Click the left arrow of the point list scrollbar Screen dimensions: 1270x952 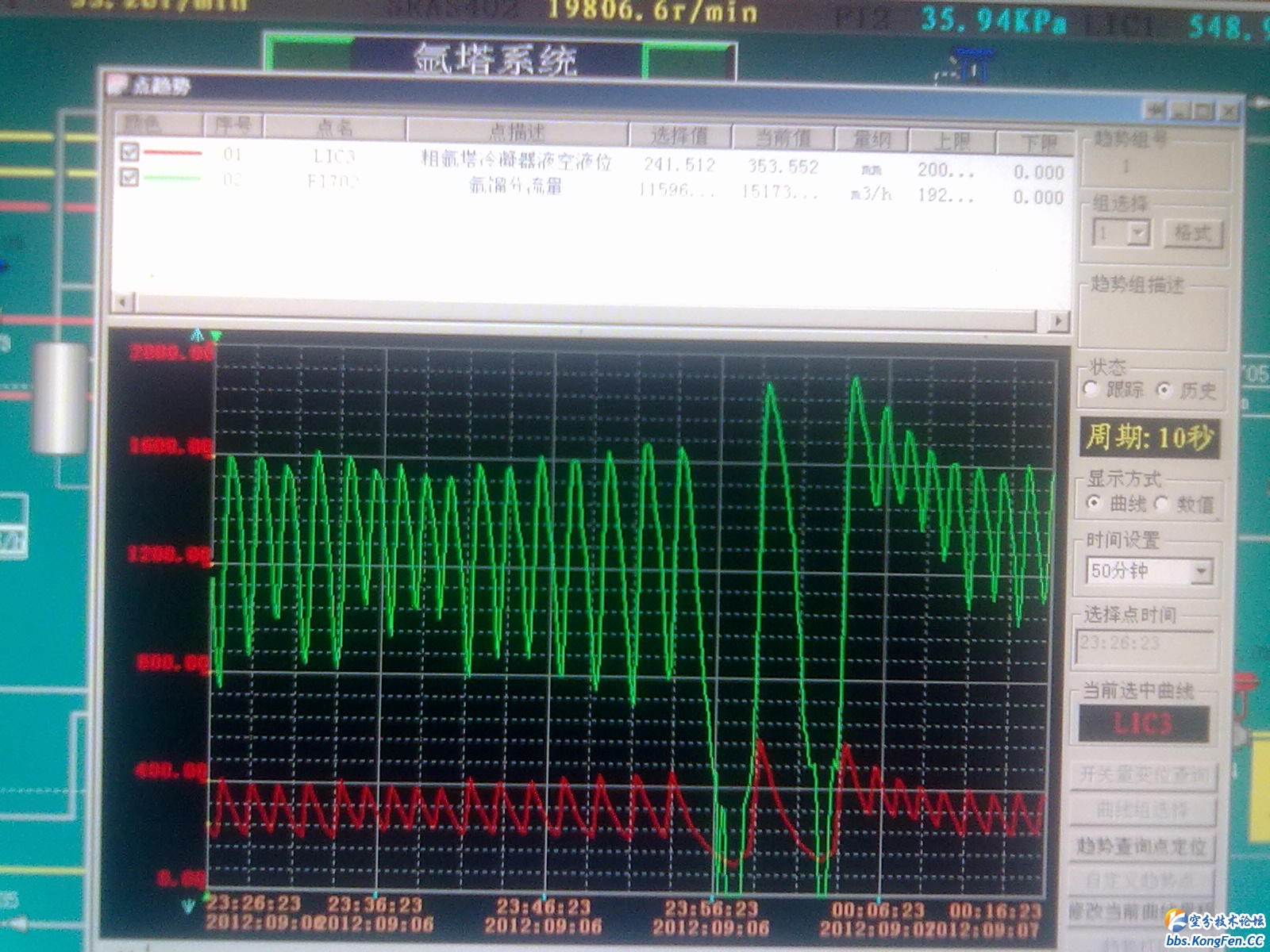pyautogui.click(x=122, y=302)
